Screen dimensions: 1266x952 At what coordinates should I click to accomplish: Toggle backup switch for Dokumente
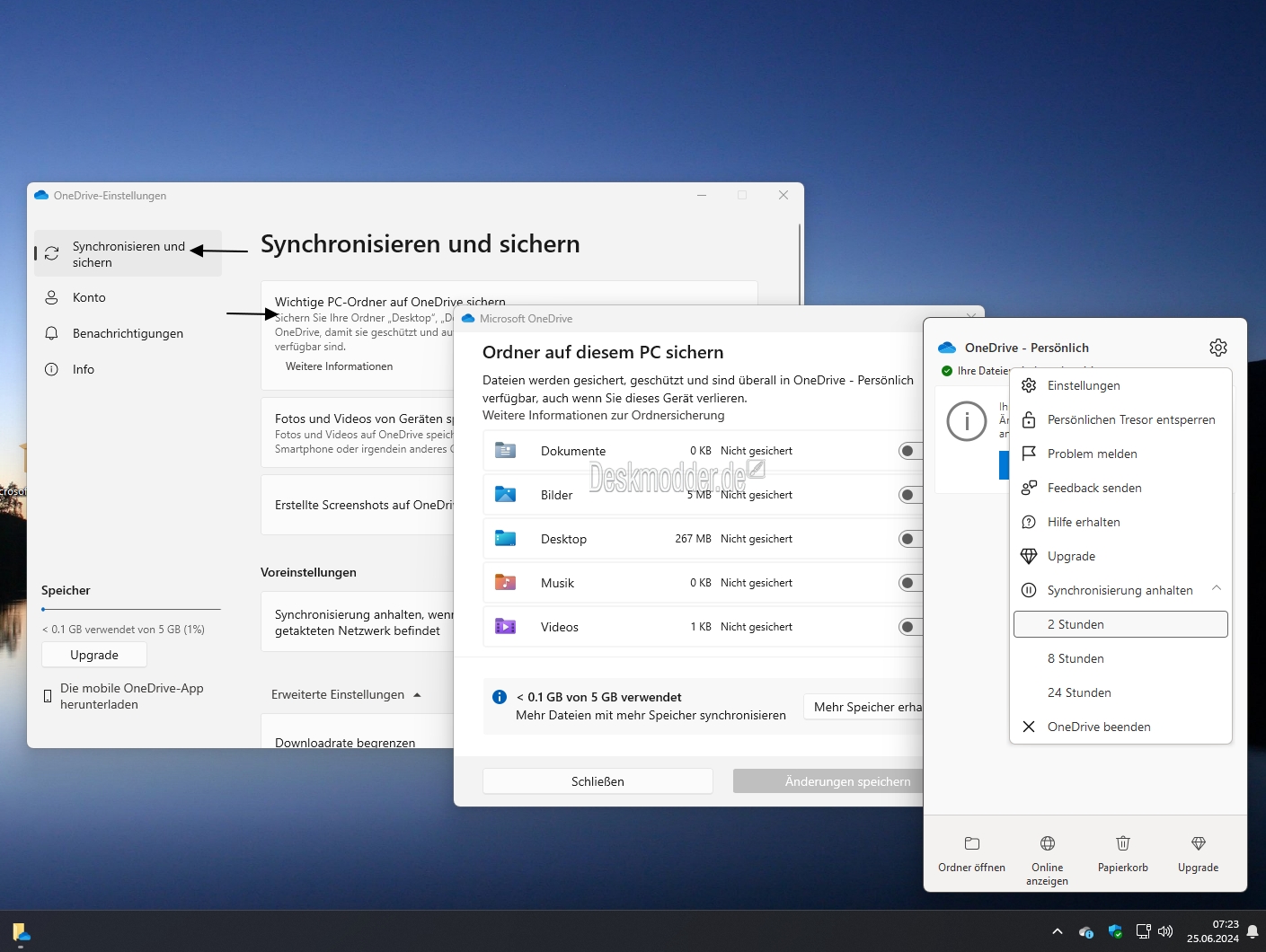tap(910, 451)
